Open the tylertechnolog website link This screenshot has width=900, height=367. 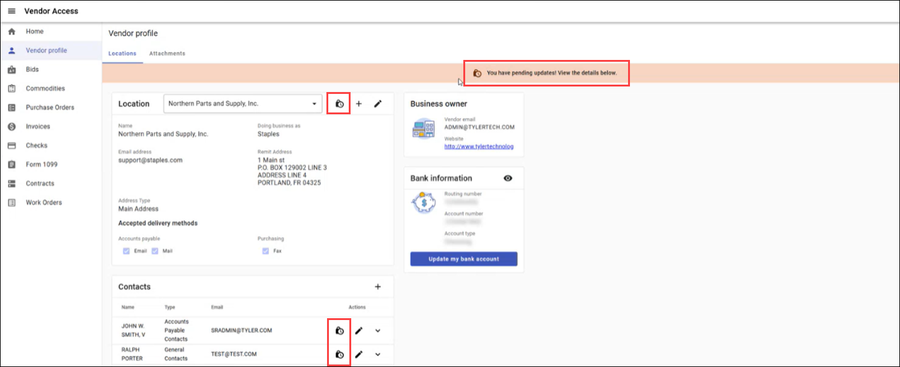click(479, 146)
